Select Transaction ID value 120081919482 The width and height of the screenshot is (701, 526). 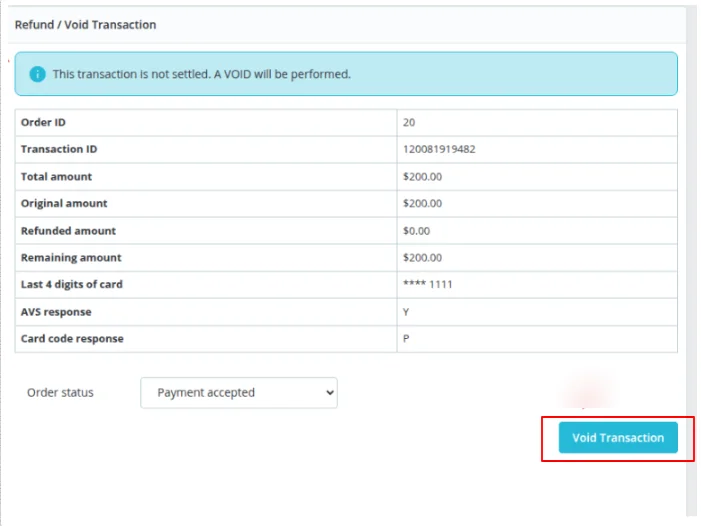(439, 149)
